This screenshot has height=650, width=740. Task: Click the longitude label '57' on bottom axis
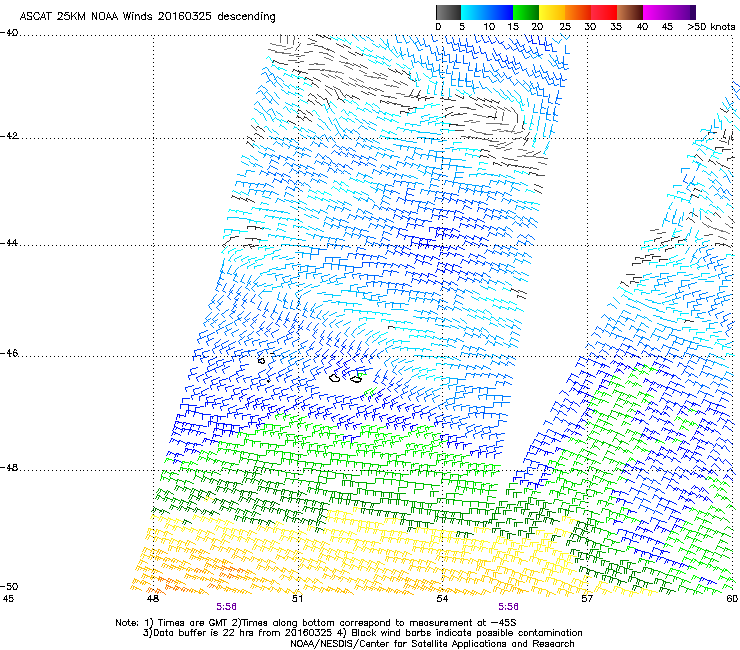tap(587, 599)
